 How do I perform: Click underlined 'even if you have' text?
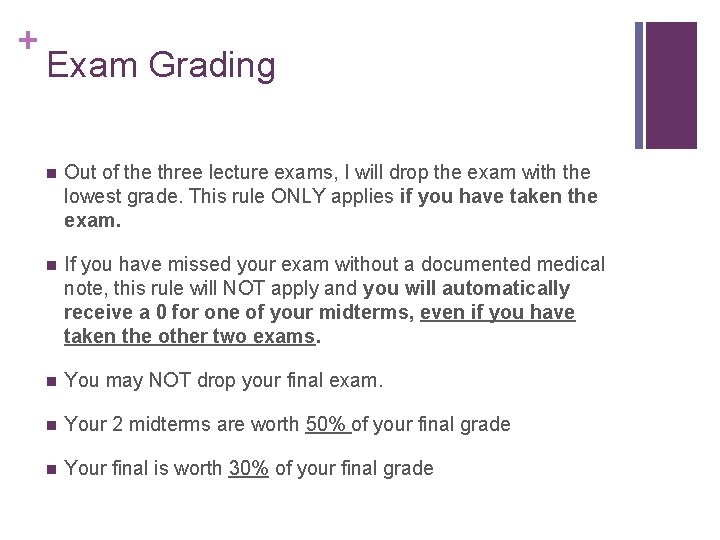(x=498, y=313)
